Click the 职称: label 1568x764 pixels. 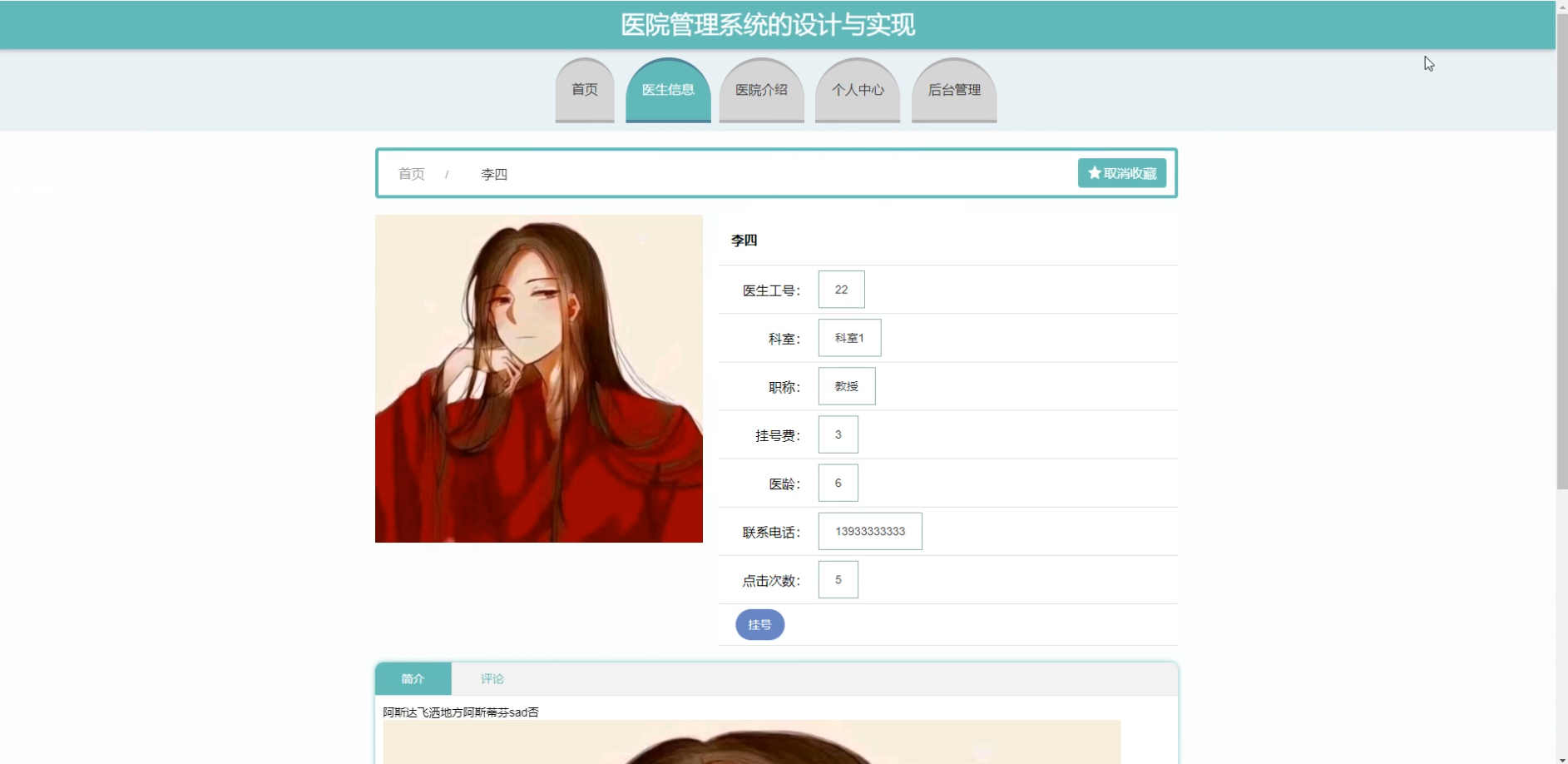point(784,387)
